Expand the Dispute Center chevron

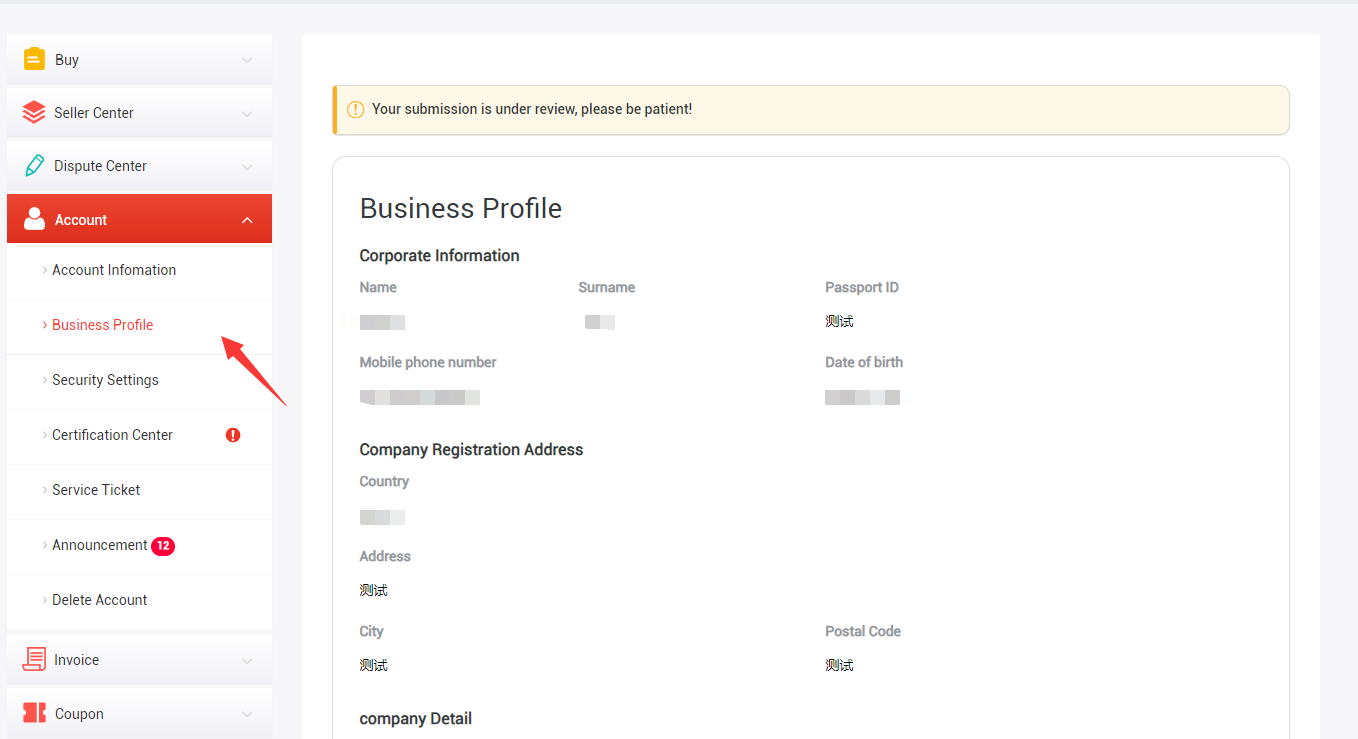pyautogui.click(x=247, y=167)
